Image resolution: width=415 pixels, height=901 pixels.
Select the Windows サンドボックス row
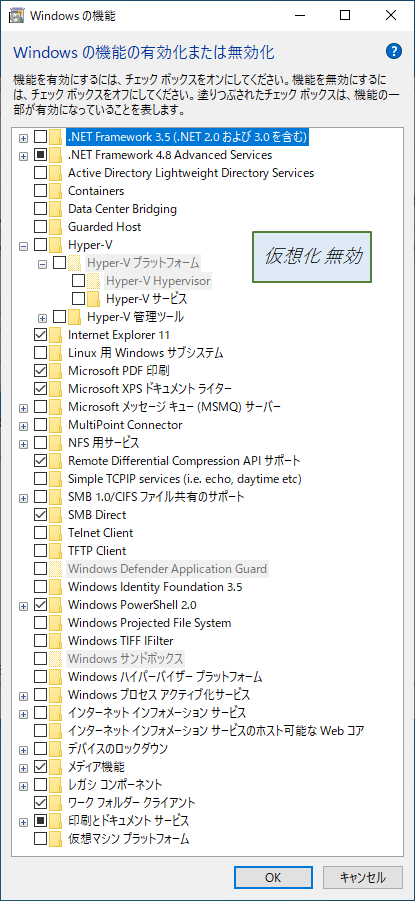tap(126, 658)
